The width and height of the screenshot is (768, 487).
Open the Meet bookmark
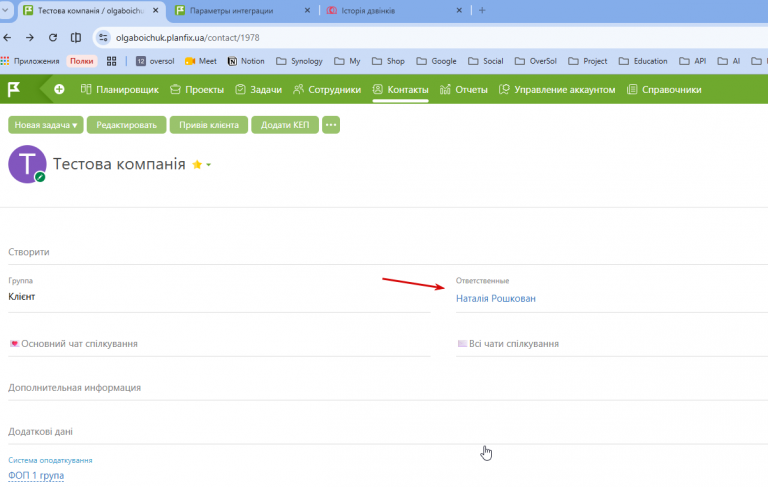click(201, 61)
